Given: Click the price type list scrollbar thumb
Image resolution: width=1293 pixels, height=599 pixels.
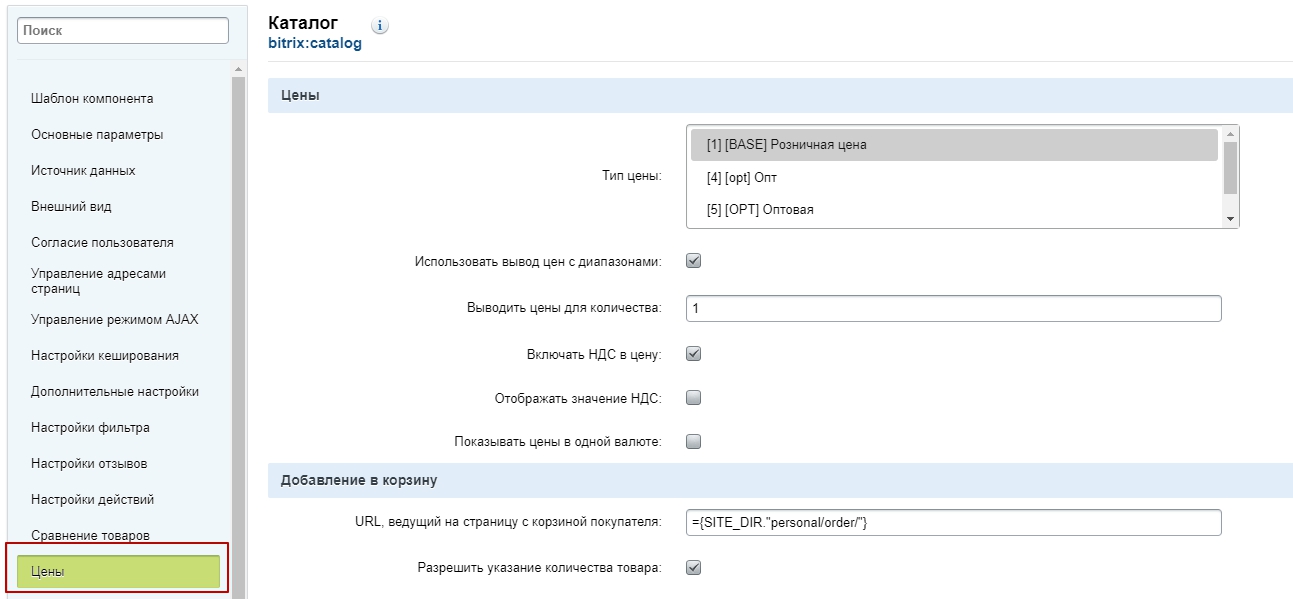Looking at the screenshot, I should pos(1230,167).
